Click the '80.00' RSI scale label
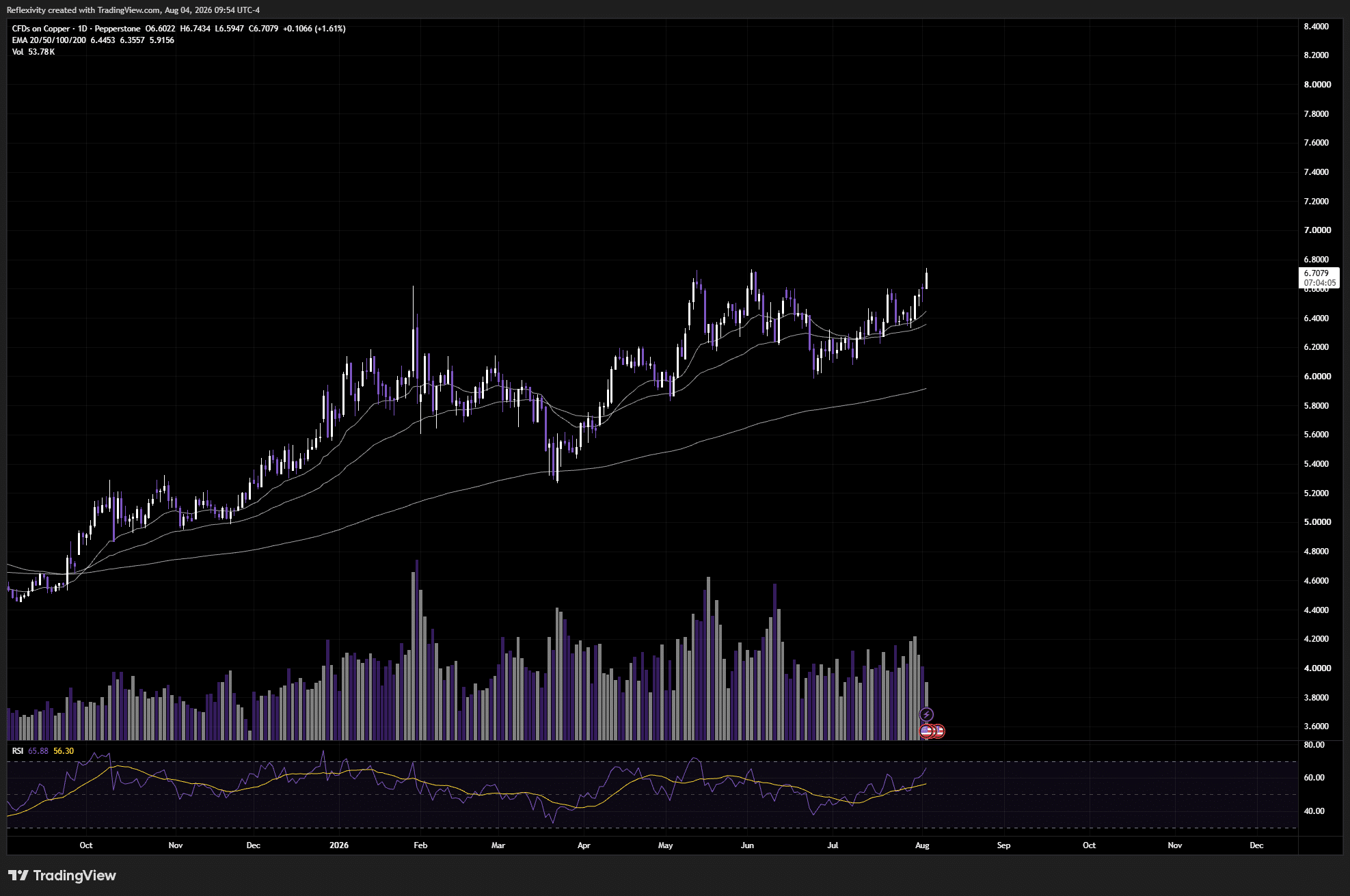This screenshot has height=896, width=1350. tap(1314, 745)
